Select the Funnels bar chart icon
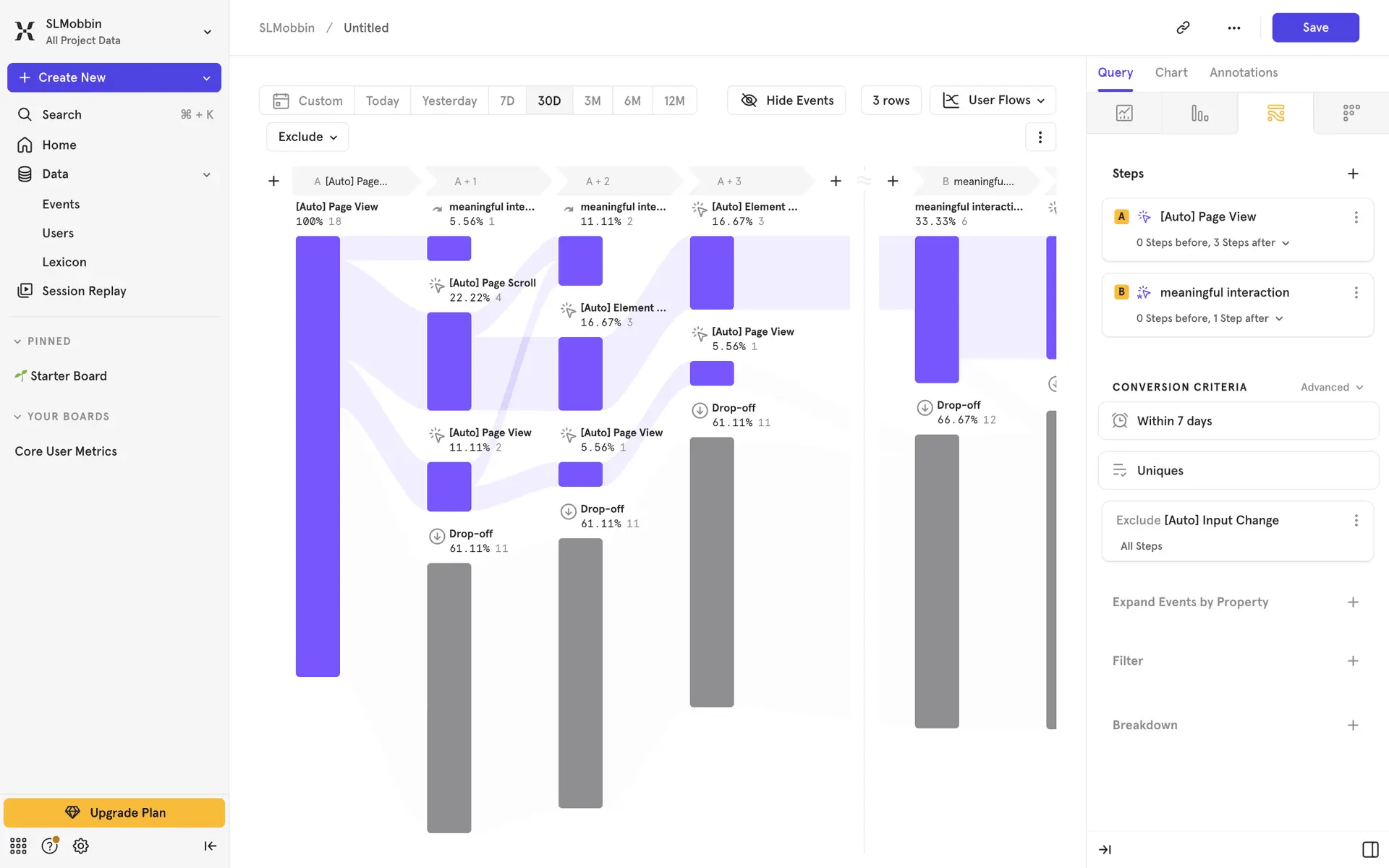Image resolution: width=1389 pixels, height=868 pixels. click(x=1199, y=114)
